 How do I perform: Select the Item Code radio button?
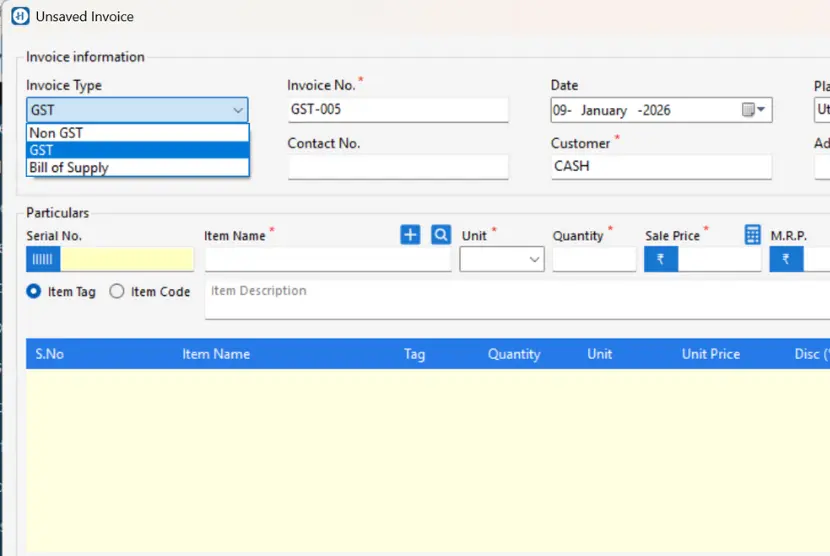coord(117,292)
